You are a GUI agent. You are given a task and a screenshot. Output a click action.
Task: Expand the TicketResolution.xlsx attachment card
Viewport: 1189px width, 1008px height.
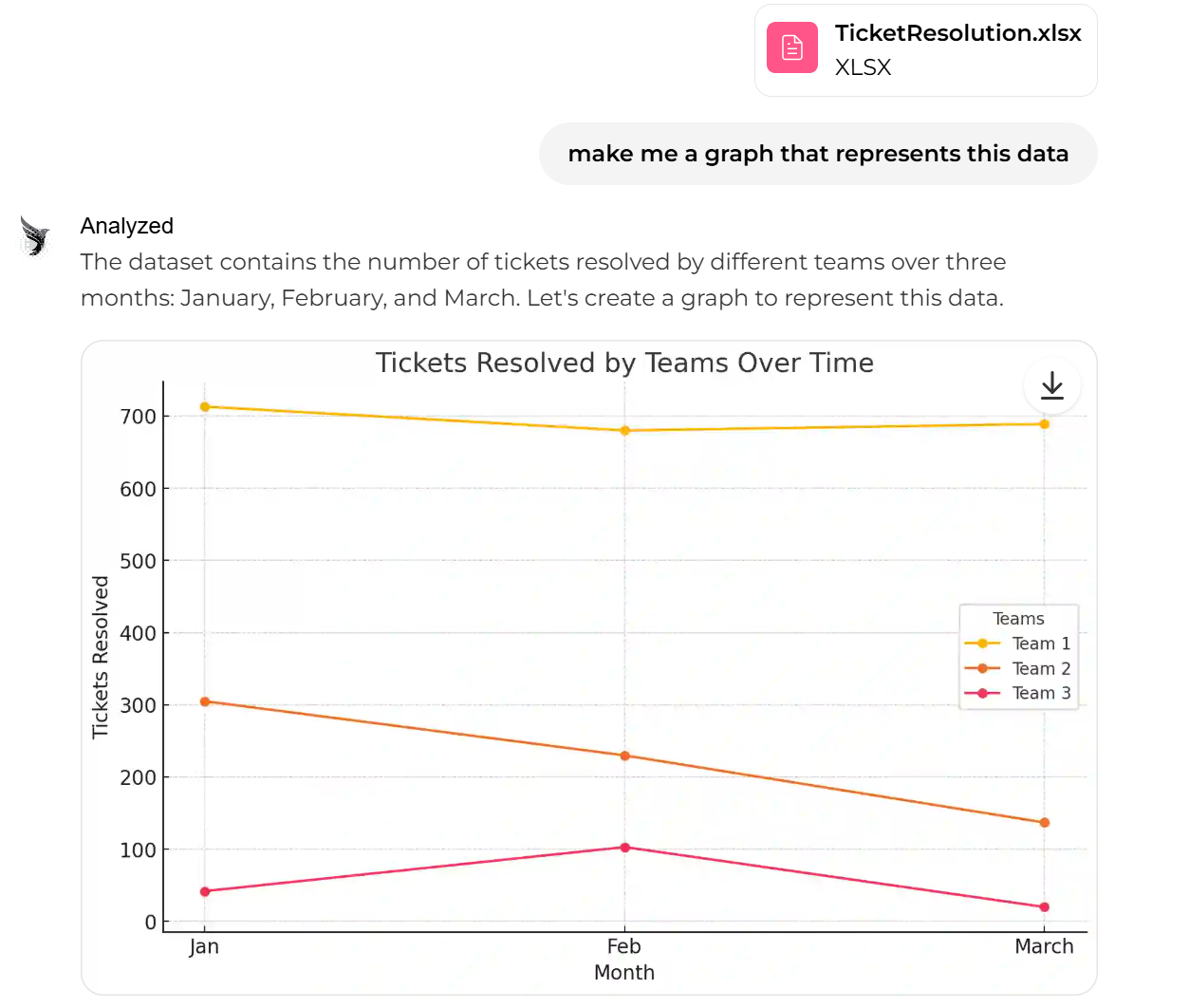point(925,49)
